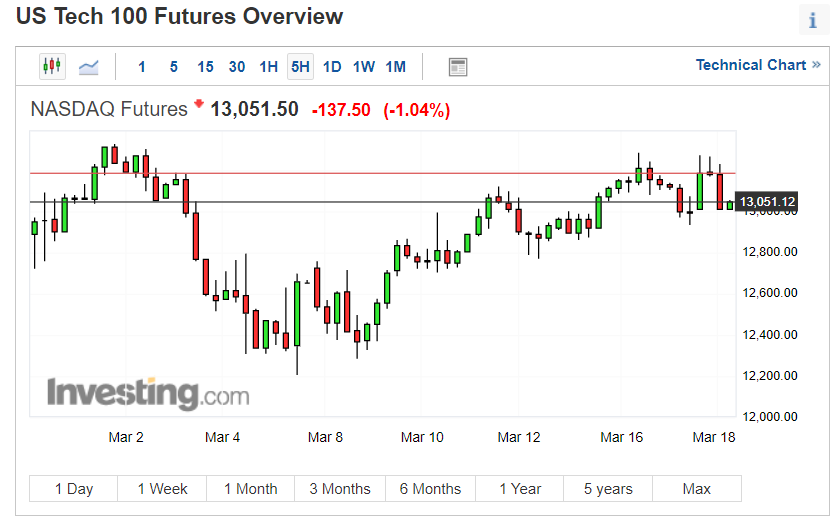Choose the 1D interval
This screenshot has height=524, width=836.
tap(332, 67)
